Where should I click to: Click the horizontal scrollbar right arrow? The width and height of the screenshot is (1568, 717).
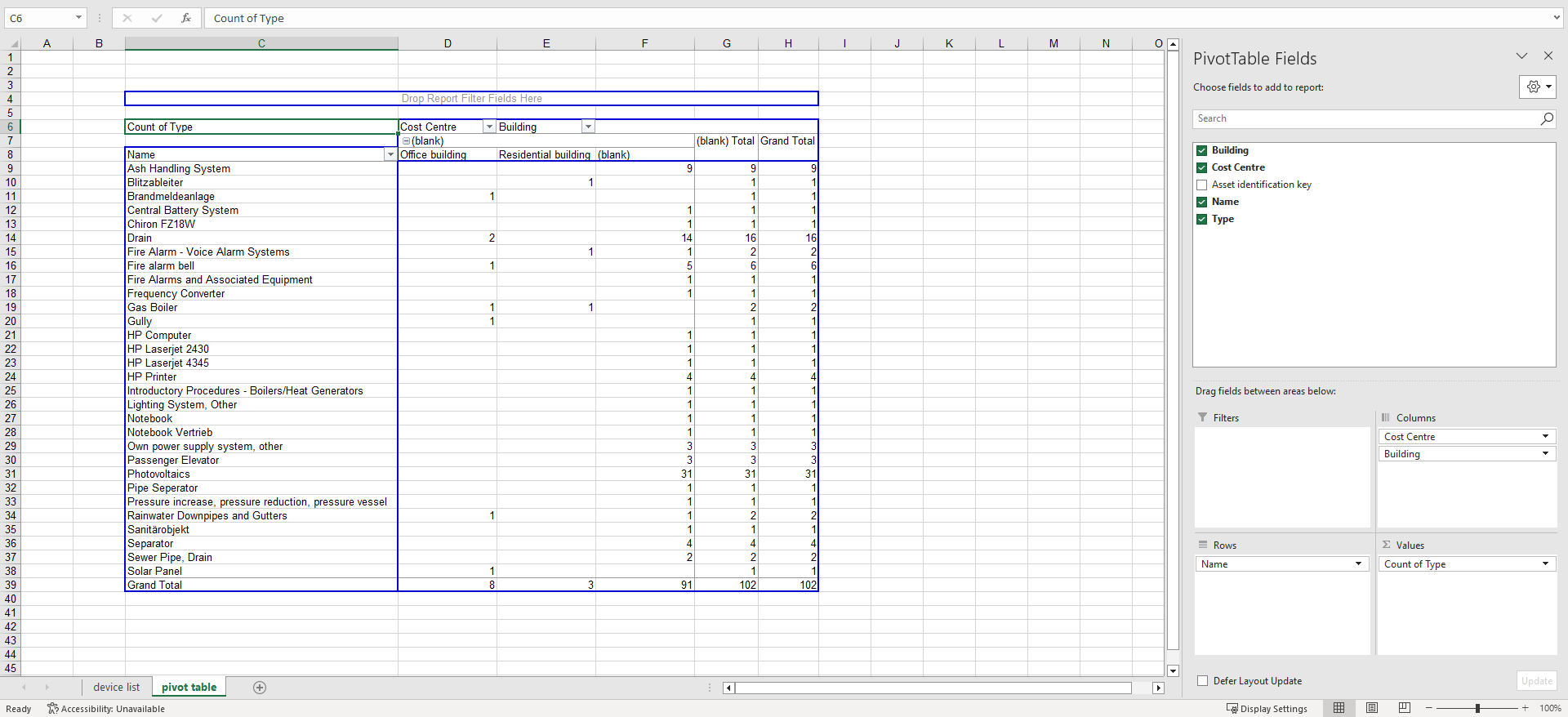(x=1158, y=688)
